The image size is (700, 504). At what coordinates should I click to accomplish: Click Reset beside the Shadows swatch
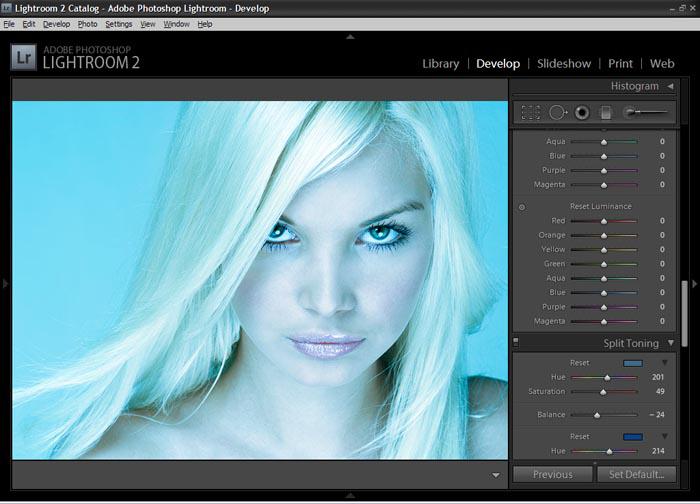click(579, 436)
